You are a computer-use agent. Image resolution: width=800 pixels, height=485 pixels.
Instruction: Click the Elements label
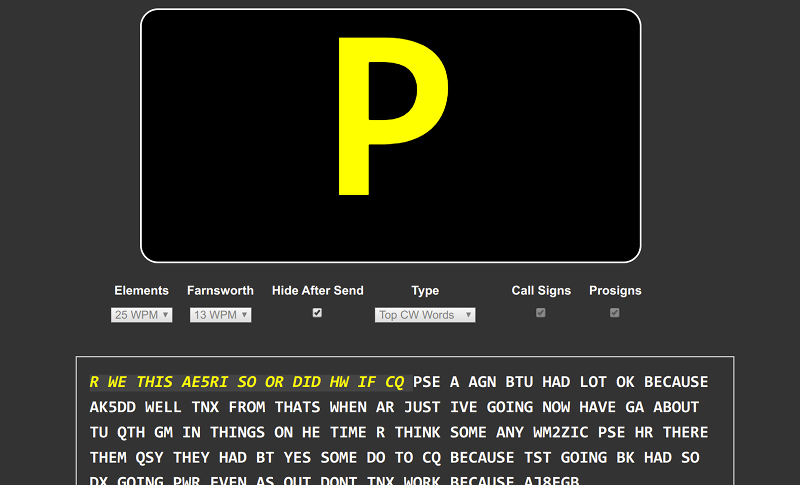pos(141,291)
